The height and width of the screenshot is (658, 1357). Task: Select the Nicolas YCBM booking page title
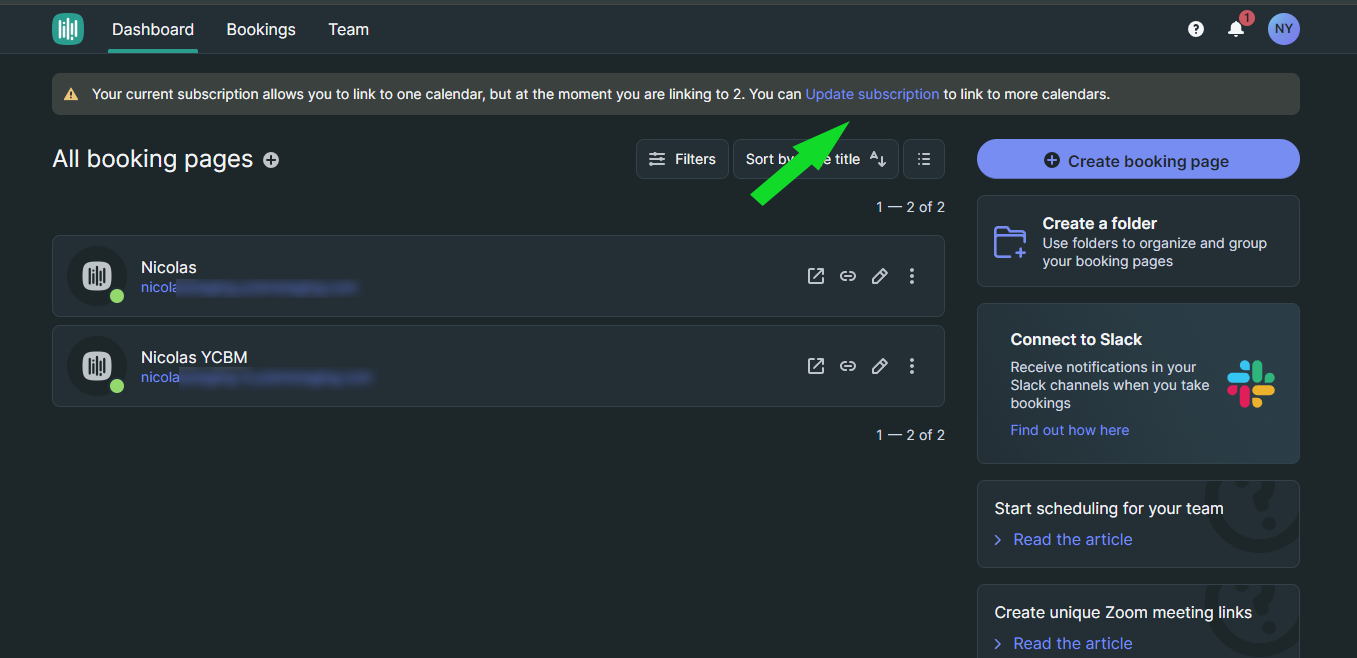194,357
